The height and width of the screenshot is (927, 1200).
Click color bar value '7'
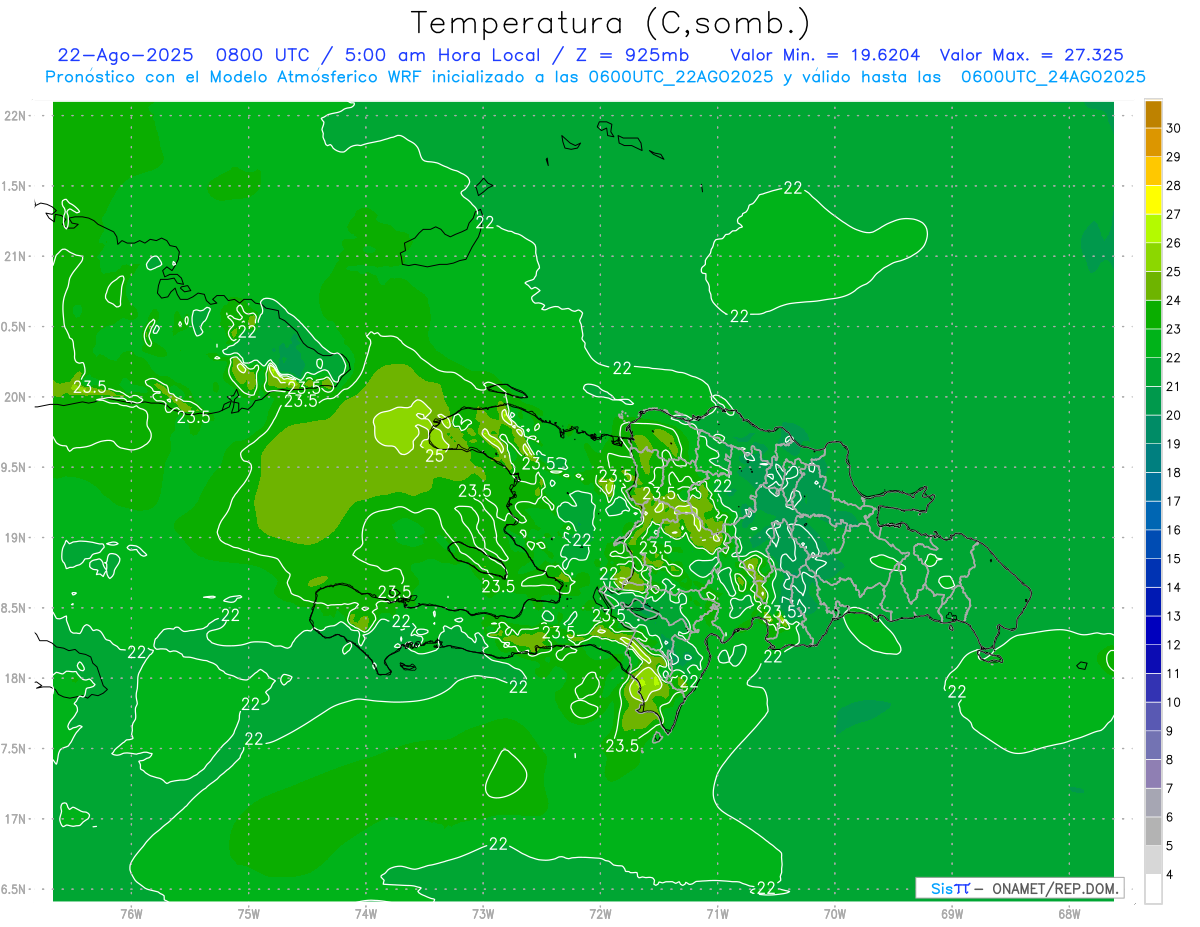(1171, 789)
